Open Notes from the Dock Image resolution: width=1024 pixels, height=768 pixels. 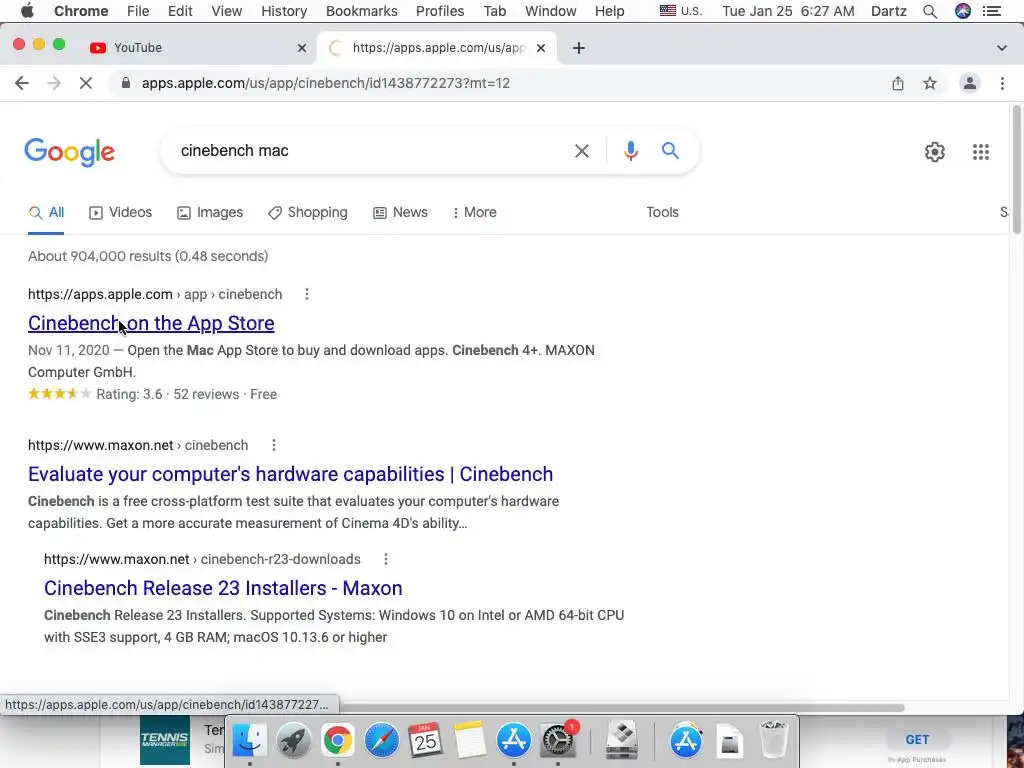pyautogui.click(x=470, y=741)
